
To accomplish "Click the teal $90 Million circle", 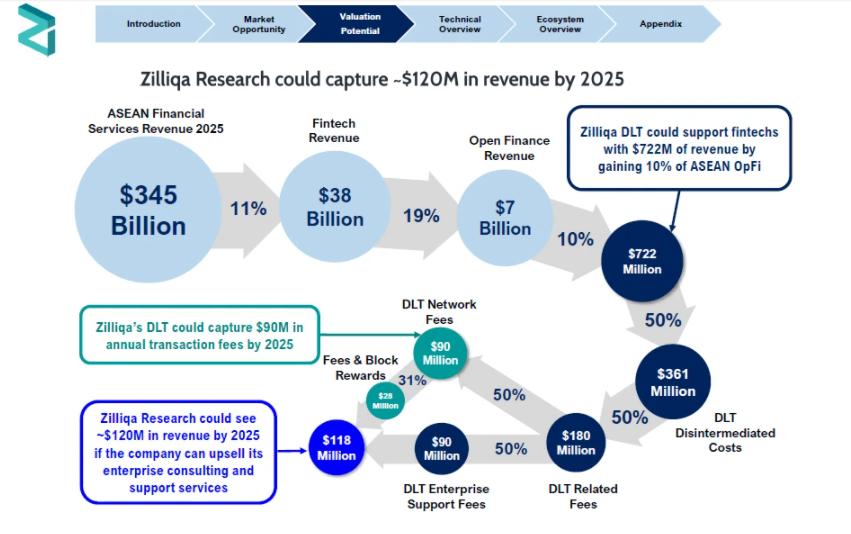I will tap(440, 353).
